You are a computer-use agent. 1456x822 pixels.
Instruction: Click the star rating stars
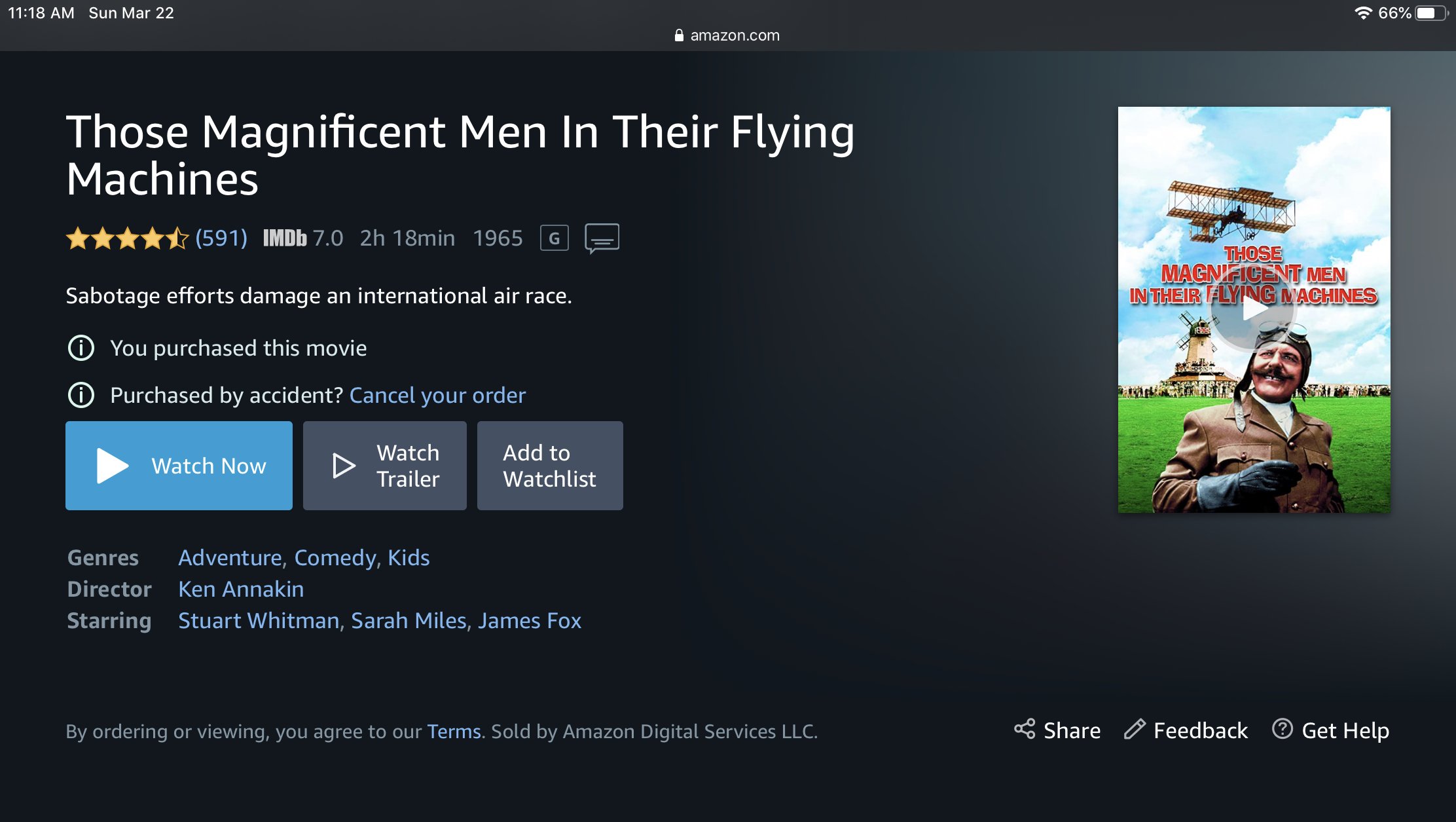pyautogui.click(x=127, y=238)
